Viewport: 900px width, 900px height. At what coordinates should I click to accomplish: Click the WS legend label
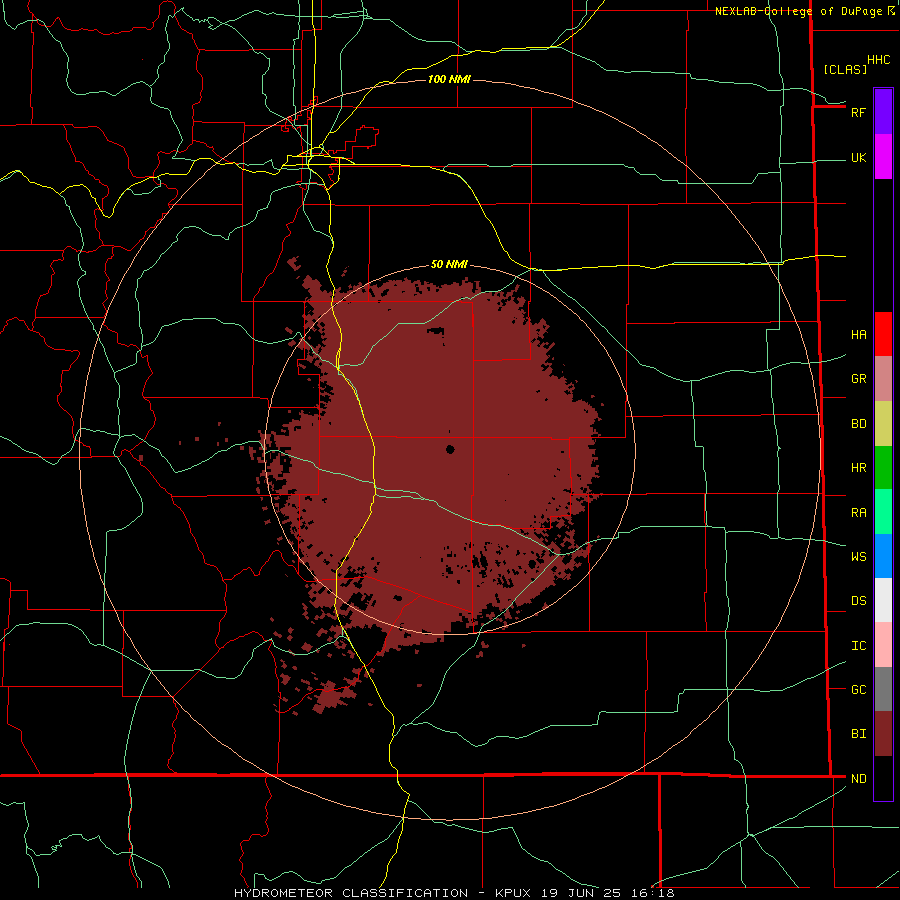pyautogui.click(x=858, y=557)
